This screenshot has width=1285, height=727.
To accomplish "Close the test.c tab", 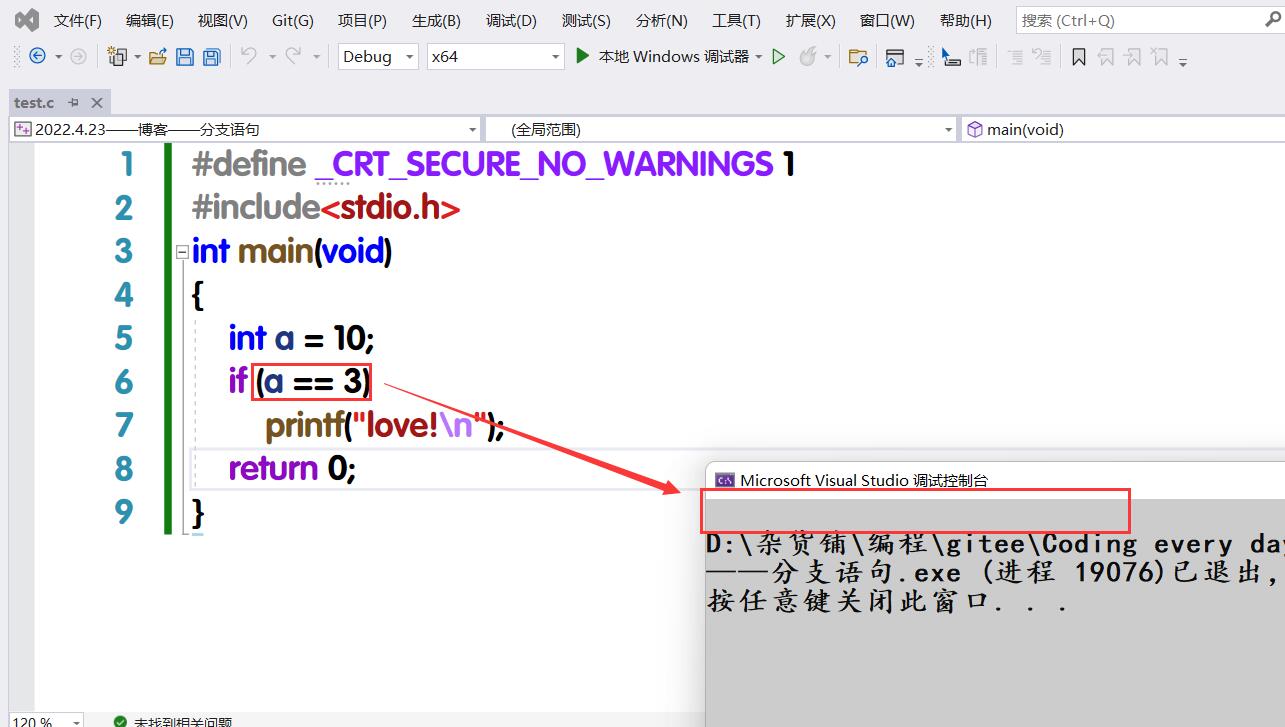I will pos(97,102).
